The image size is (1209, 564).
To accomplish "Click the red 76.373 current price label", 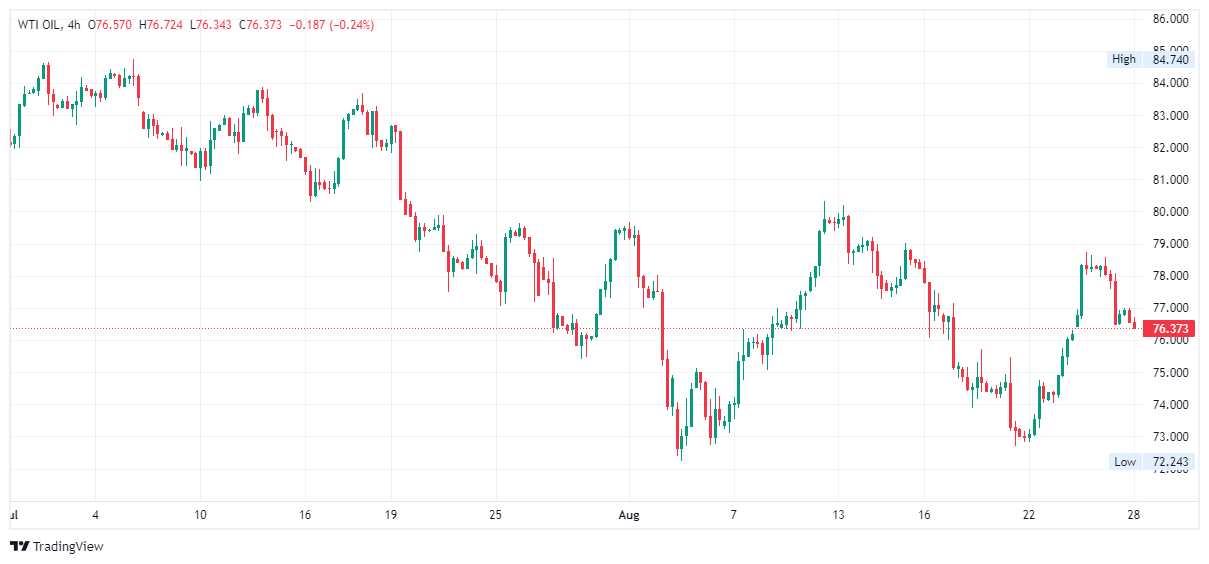I will [1170, 329].
